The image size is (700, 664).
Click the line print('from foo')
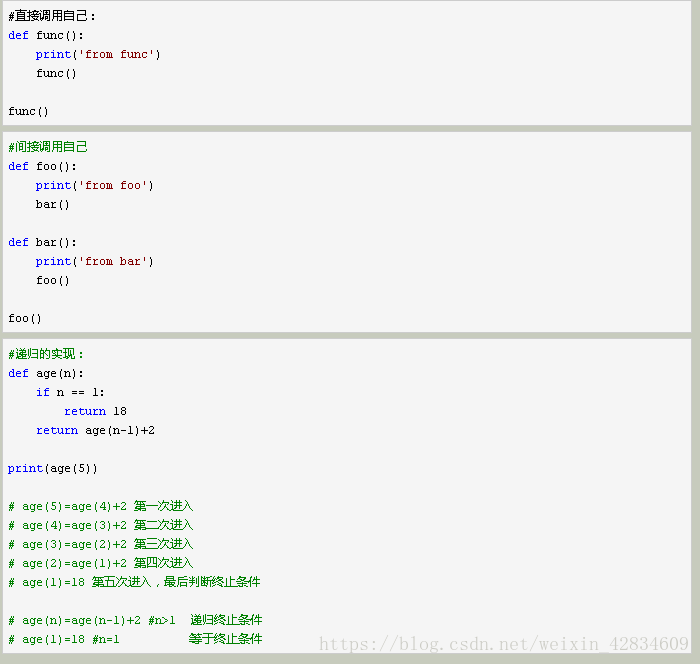(95, 185)
